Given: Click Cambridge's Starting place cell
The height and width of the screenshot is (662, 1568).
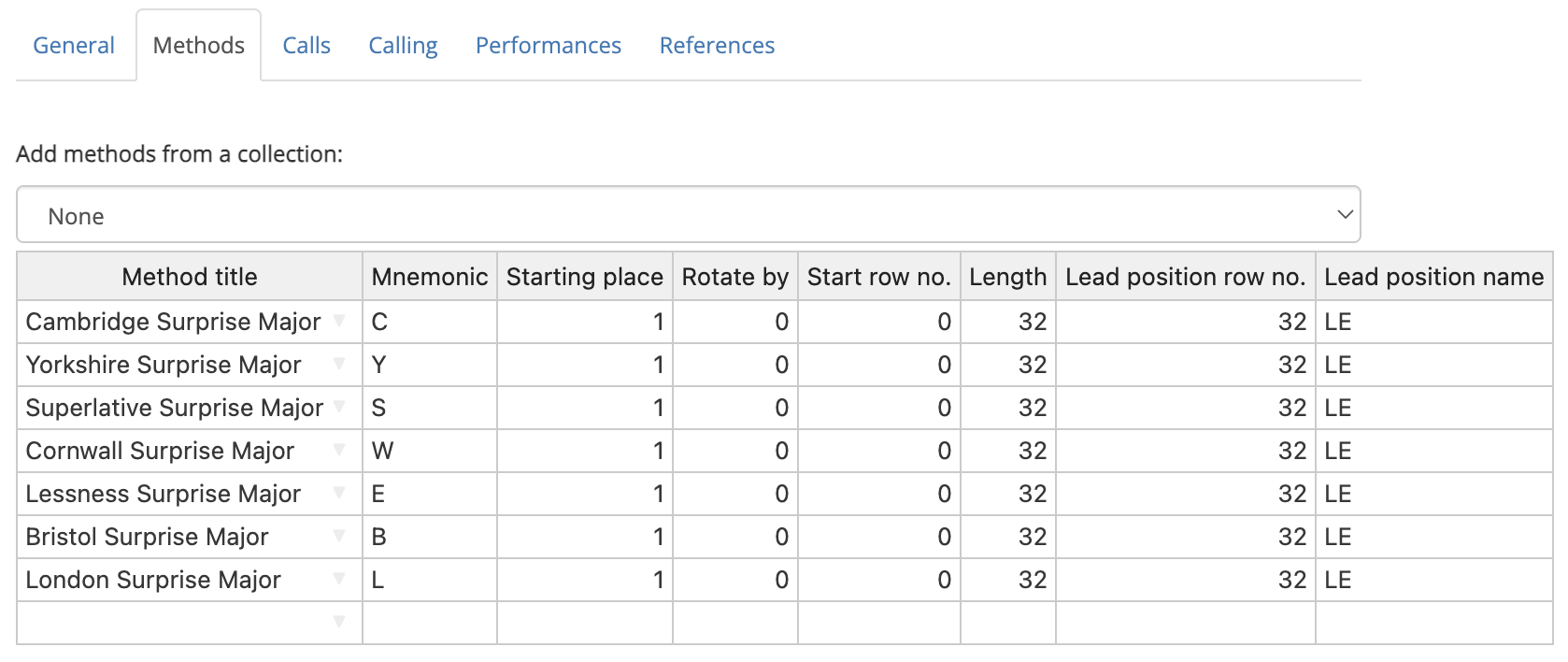Looking at the screenshot, I should [x=584, y=321].
